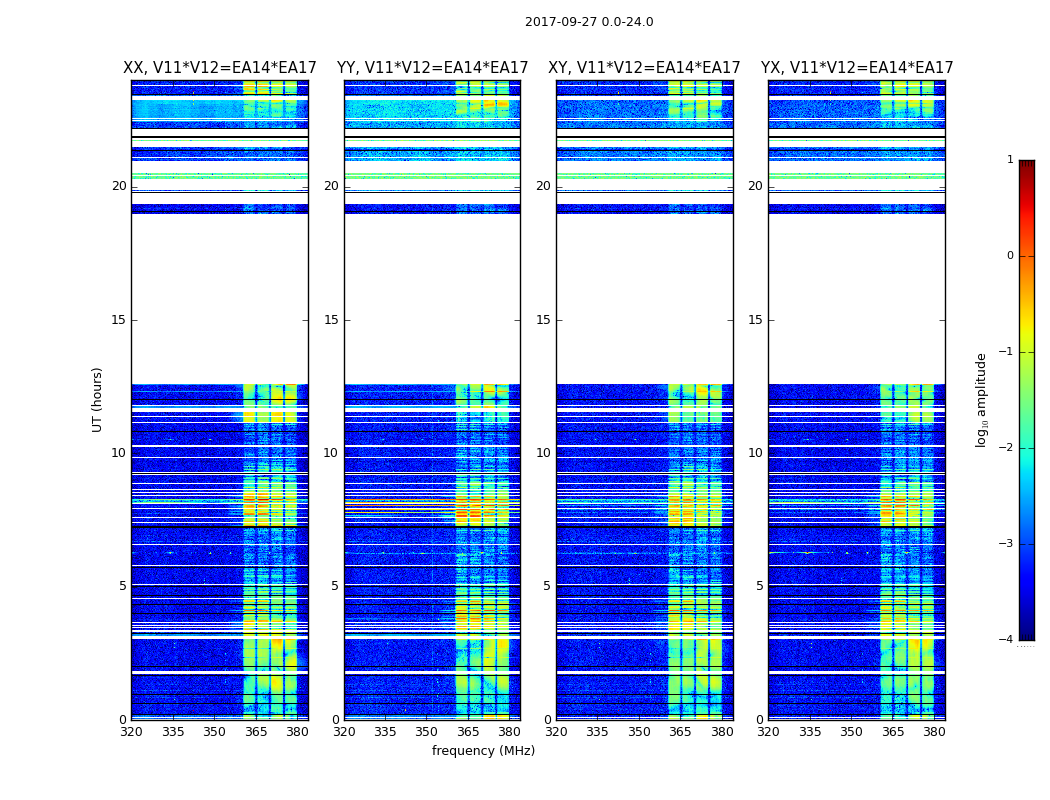Click the YX, V11*V12=EA14*EA17 panel title
Screen dimensions: 1050x800
pos(856,68)
